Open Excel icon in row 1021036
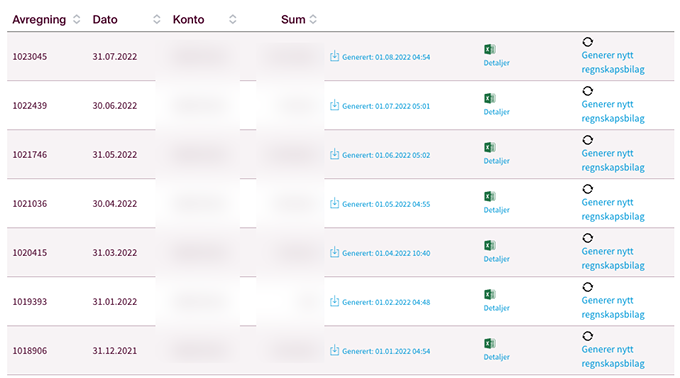 (x=490, y=196)
